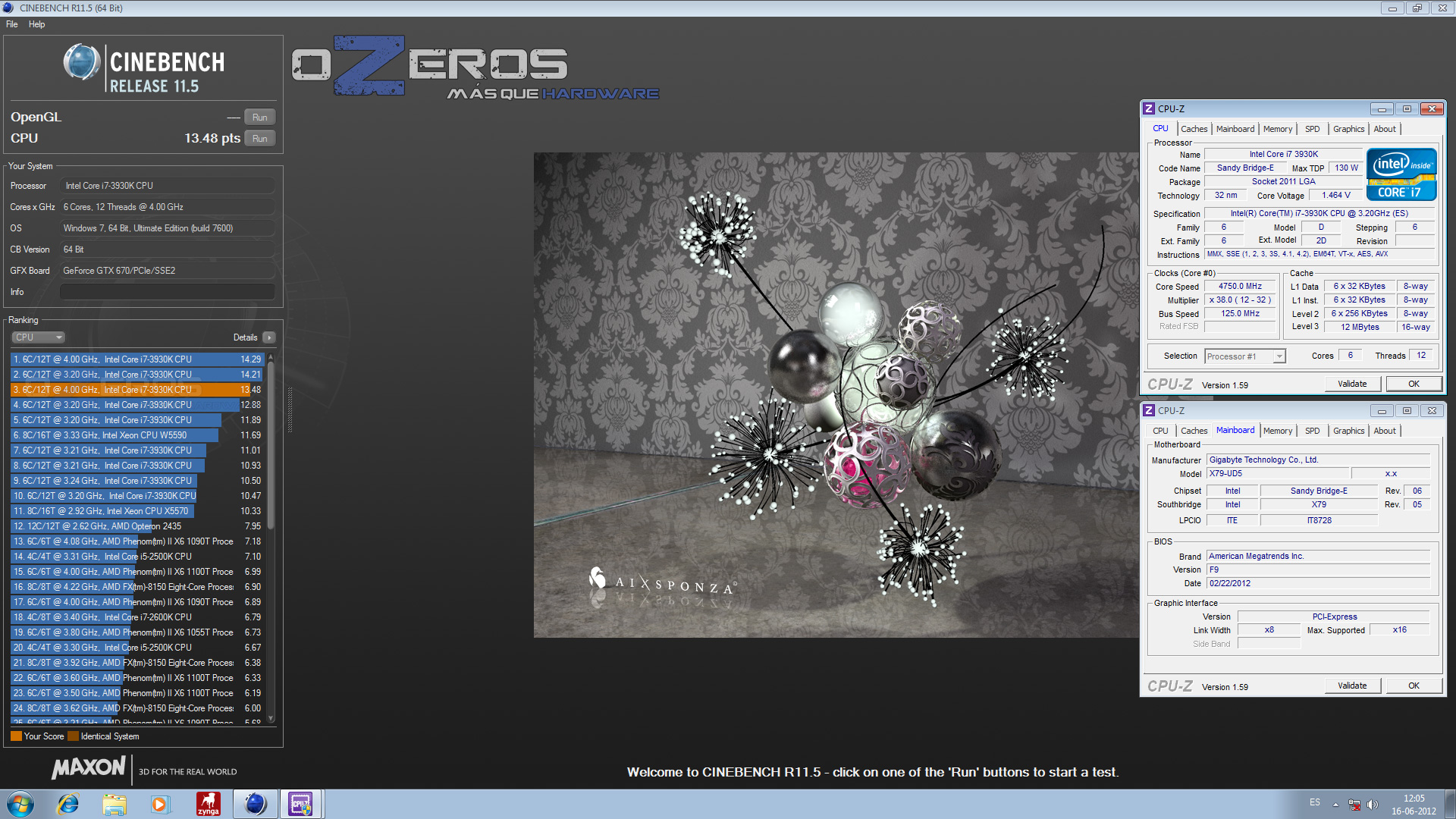Switch to About tab in top CPU-Z window
Image resolution: width=1456 pixels, height=819 pixels.
point(1385,129)
